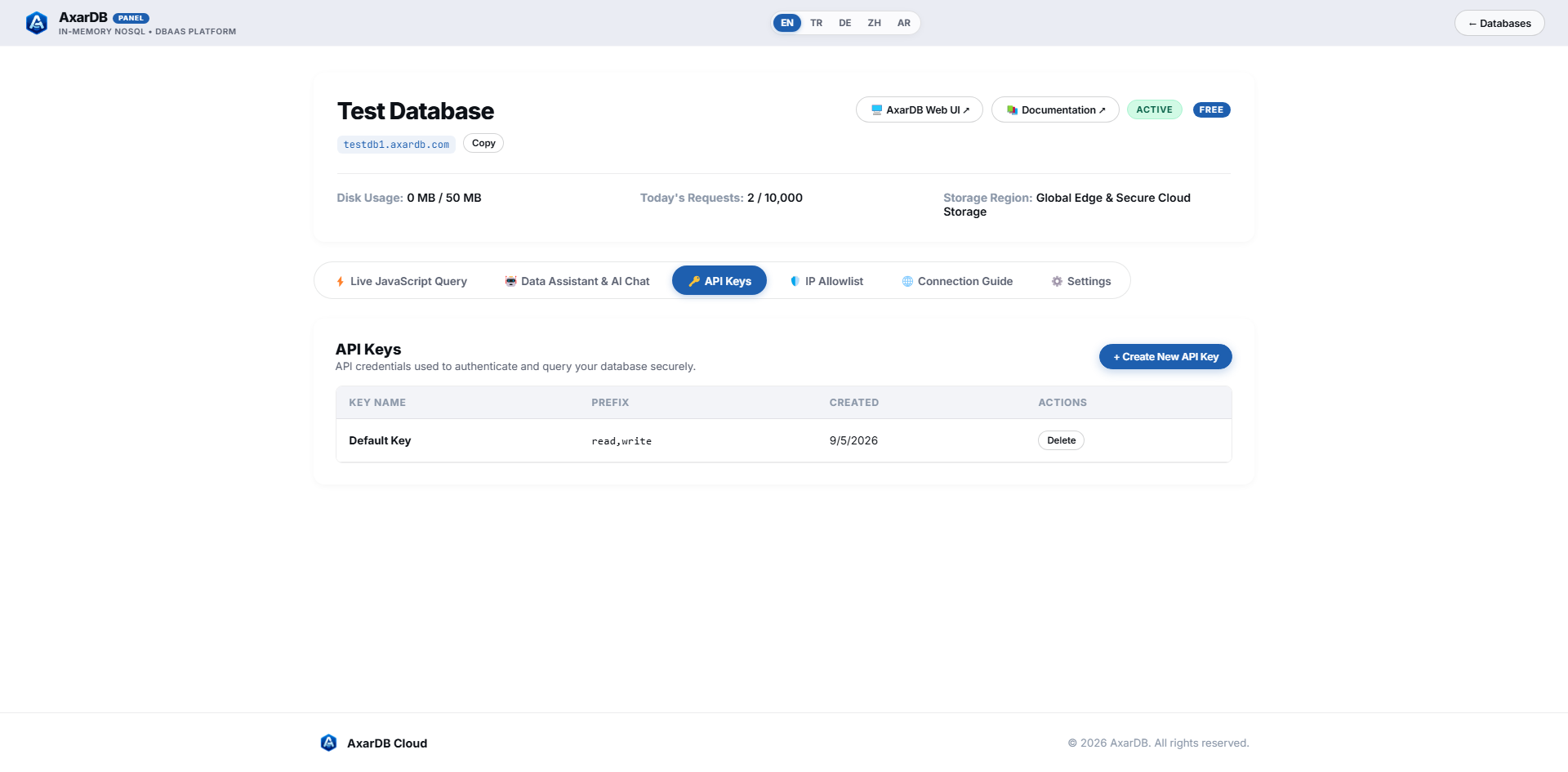Click the Default Key name cell
This screenshot has height=772, width=1568.
[380, 440]
